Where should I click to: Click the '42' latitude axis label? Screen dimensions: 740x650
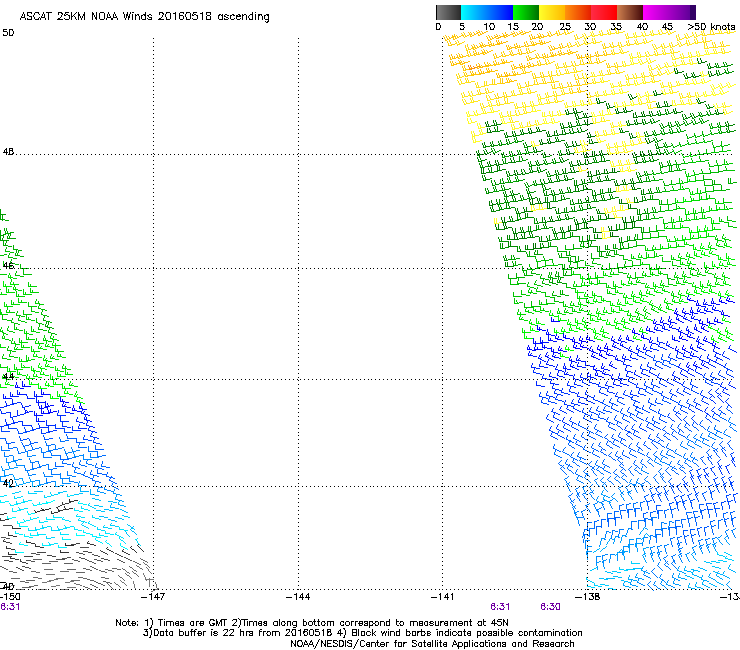pyautogui.click(x=8, y=483)
